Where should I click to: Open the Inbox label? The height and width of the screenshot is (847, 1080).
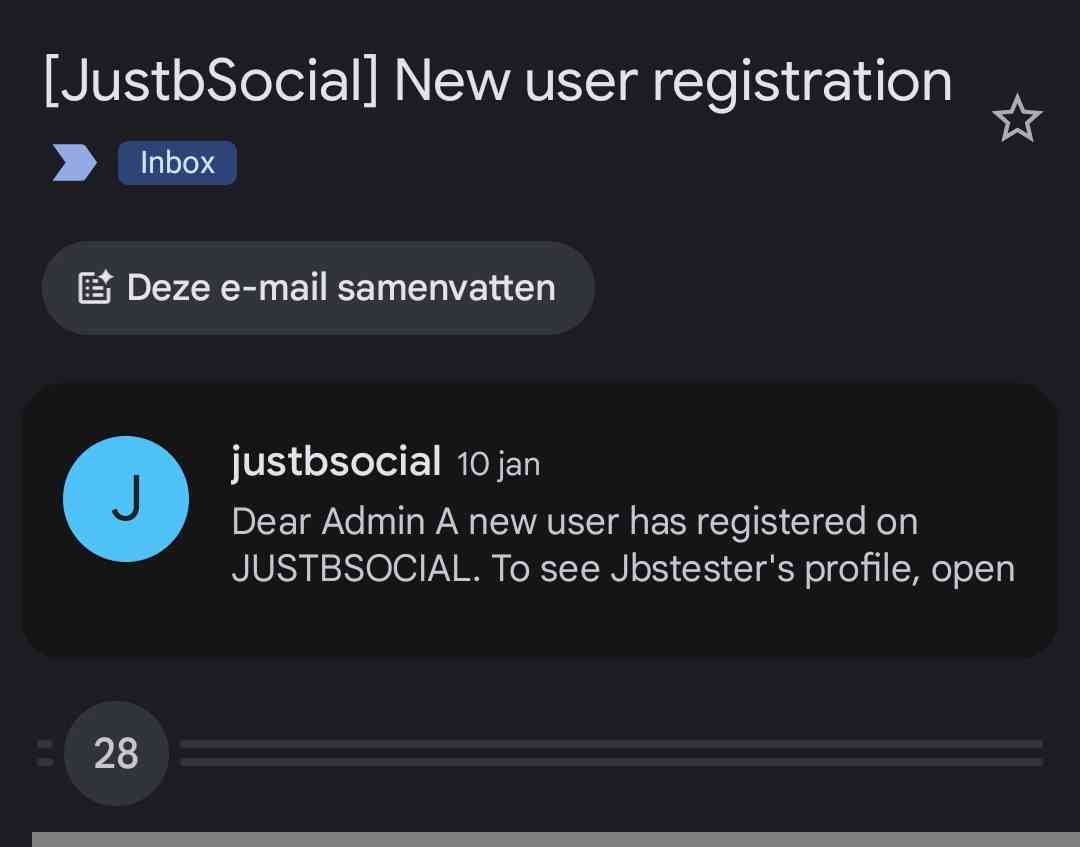tap(177, 163)
